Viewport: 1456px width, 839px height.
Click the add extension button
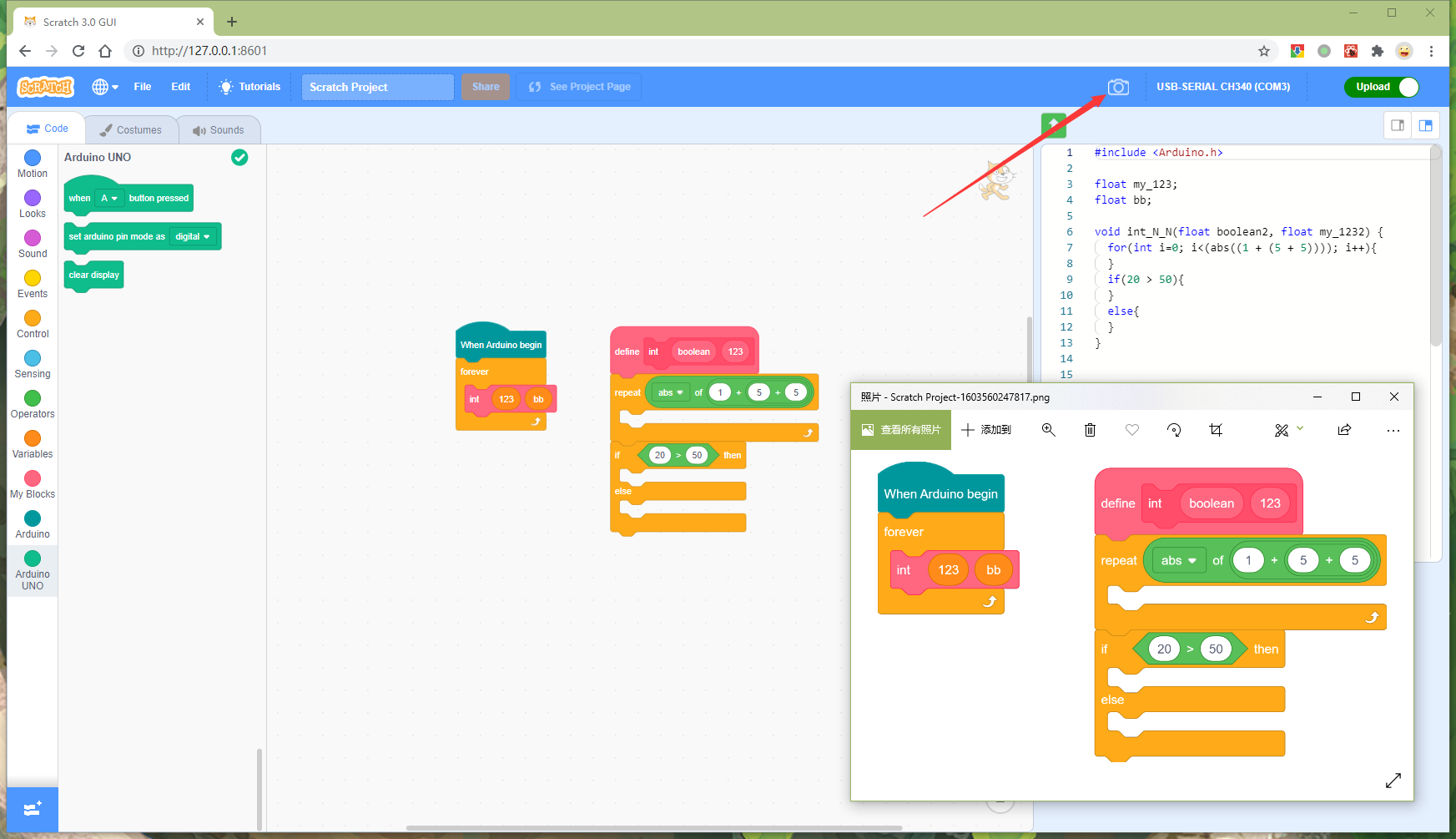coord(33,809)
